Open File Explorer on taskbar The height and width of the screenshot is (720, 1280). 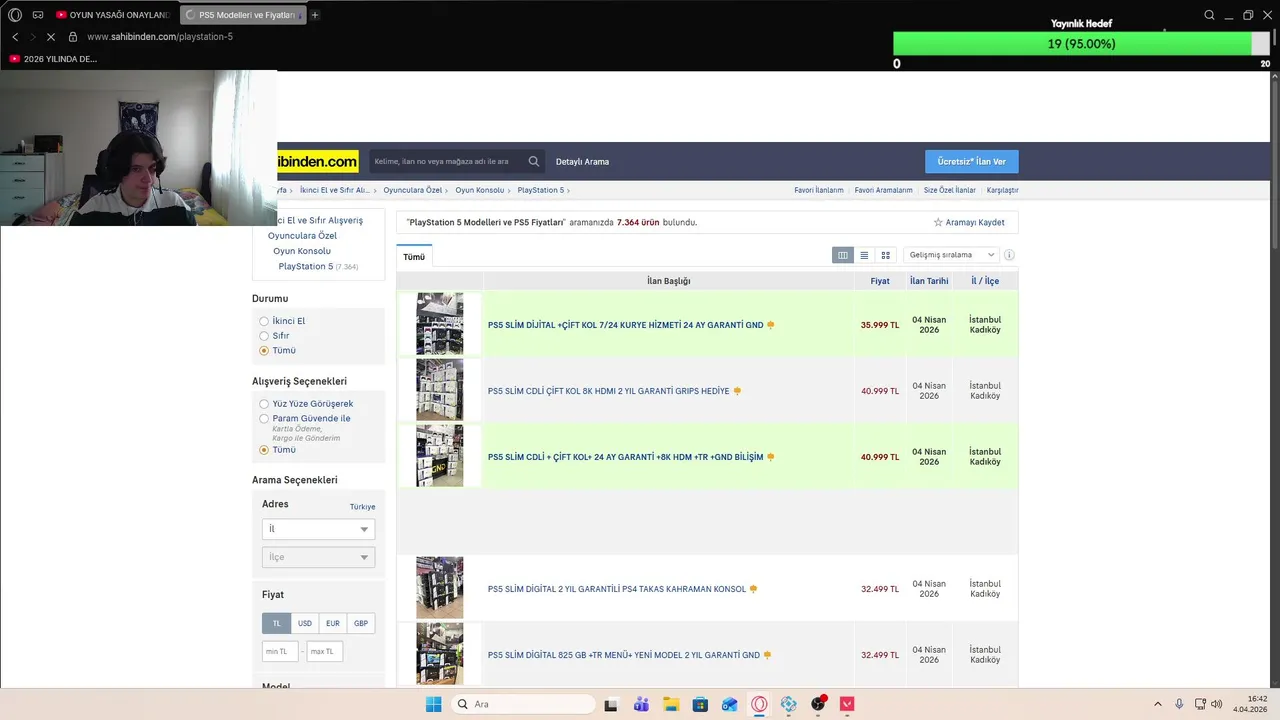[x=671, y=704]
